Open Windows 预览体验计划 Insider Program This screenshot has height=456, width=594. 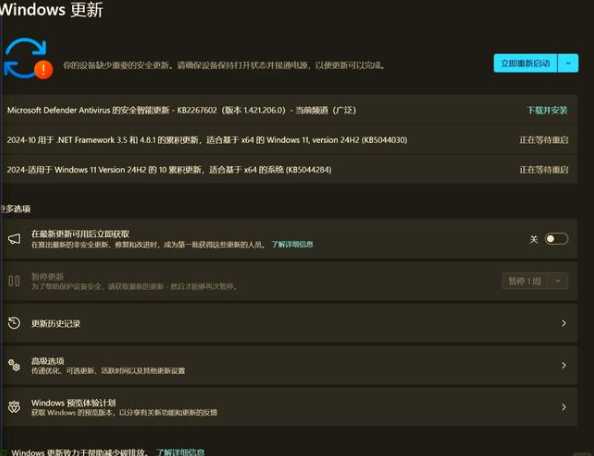coord(289,407)
